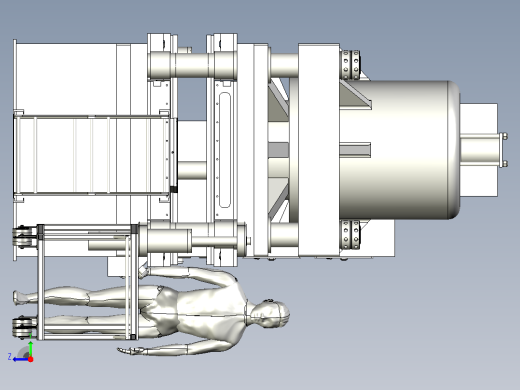Select the large cylindrical tank body

[400, 150]
